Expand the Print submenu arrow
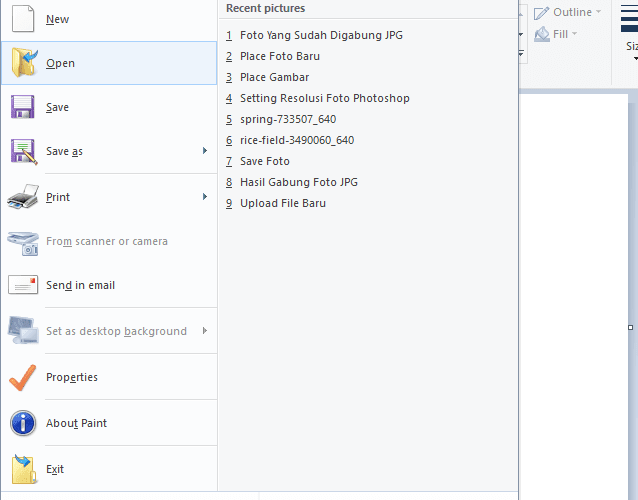The width and height of the screenshot is (638, 500). tap(205, 197)
